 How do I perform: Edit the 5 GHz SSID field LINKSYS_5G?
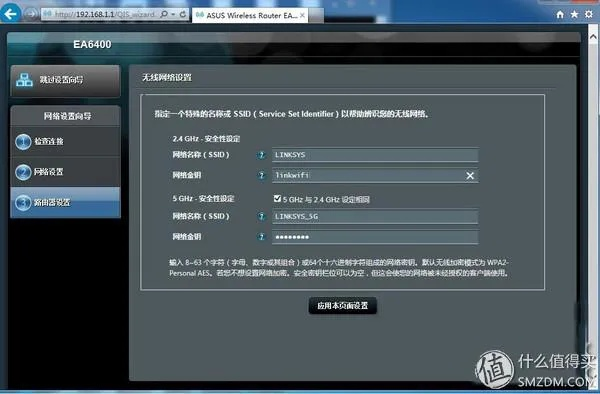tap(375, 217)
